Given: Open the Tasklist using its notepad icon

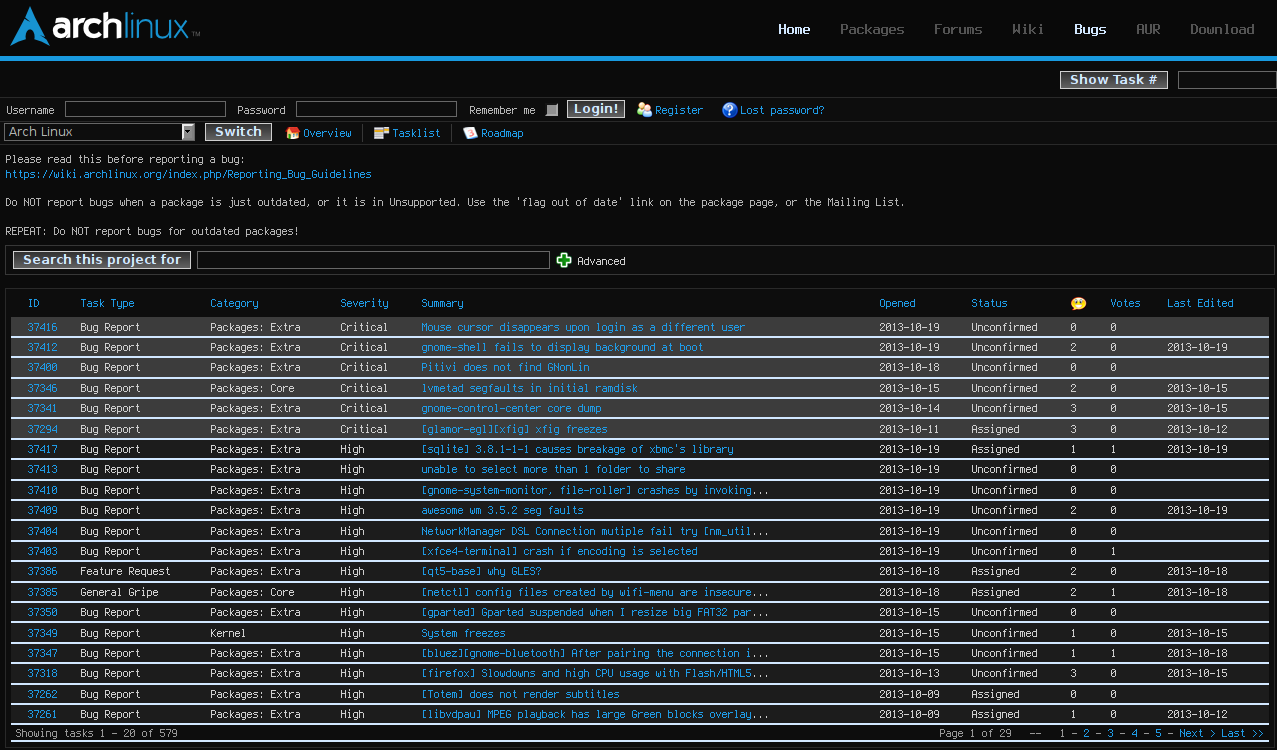Looking at the screenshot, I should (380, 133).
